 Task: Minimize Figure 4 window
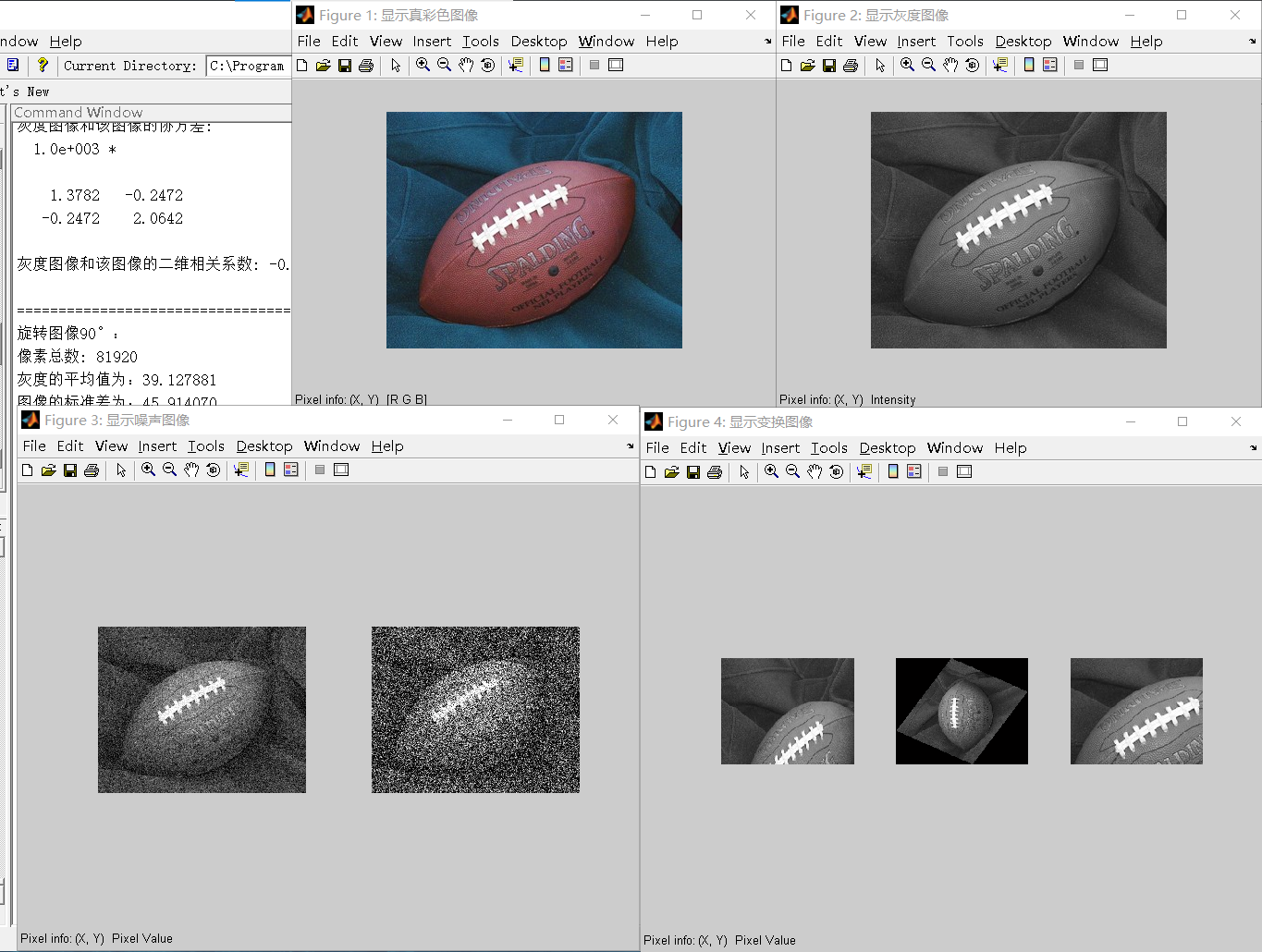[x=1131, y=421]
